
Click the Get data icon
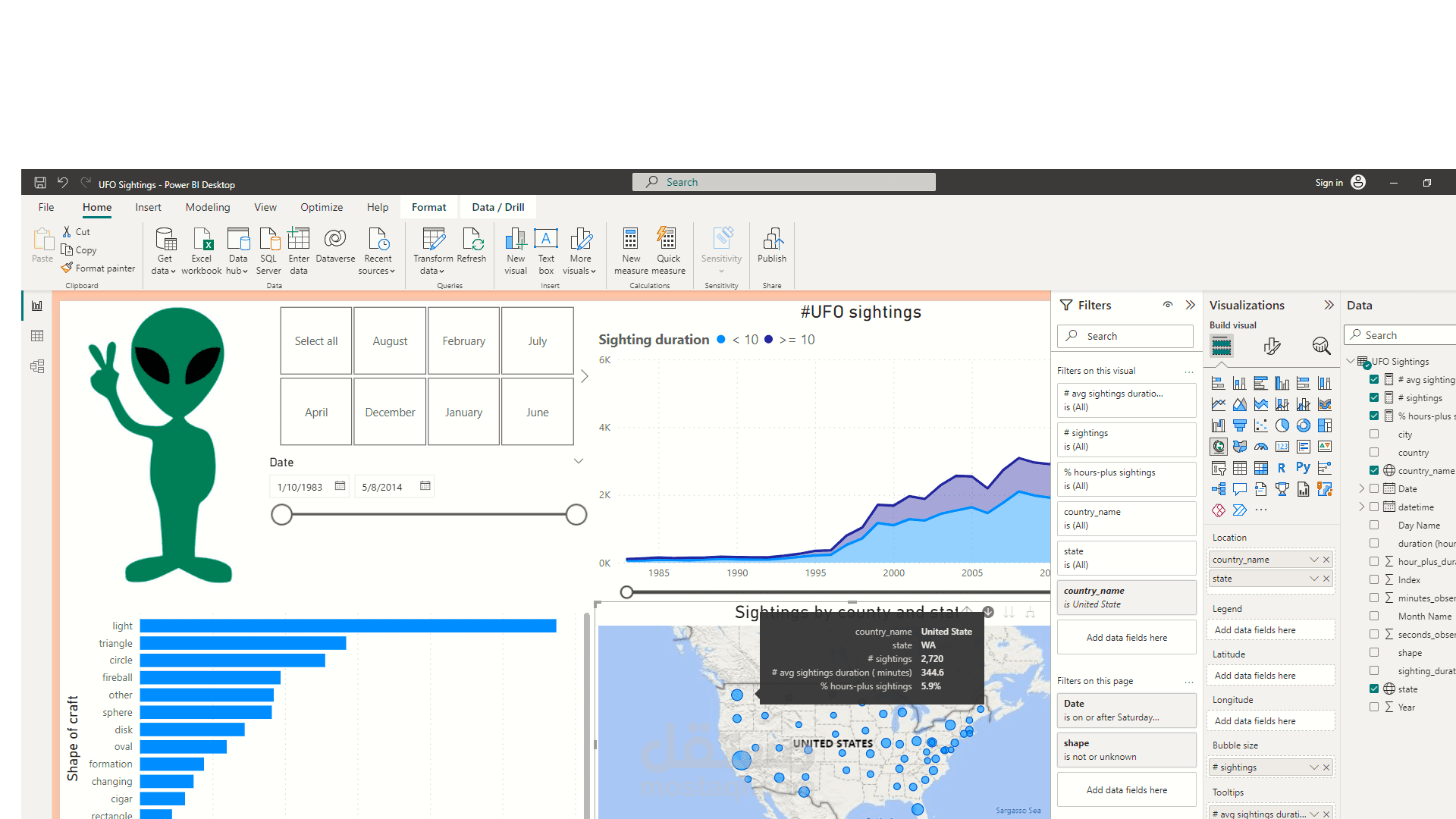click(x=165, y=250)
